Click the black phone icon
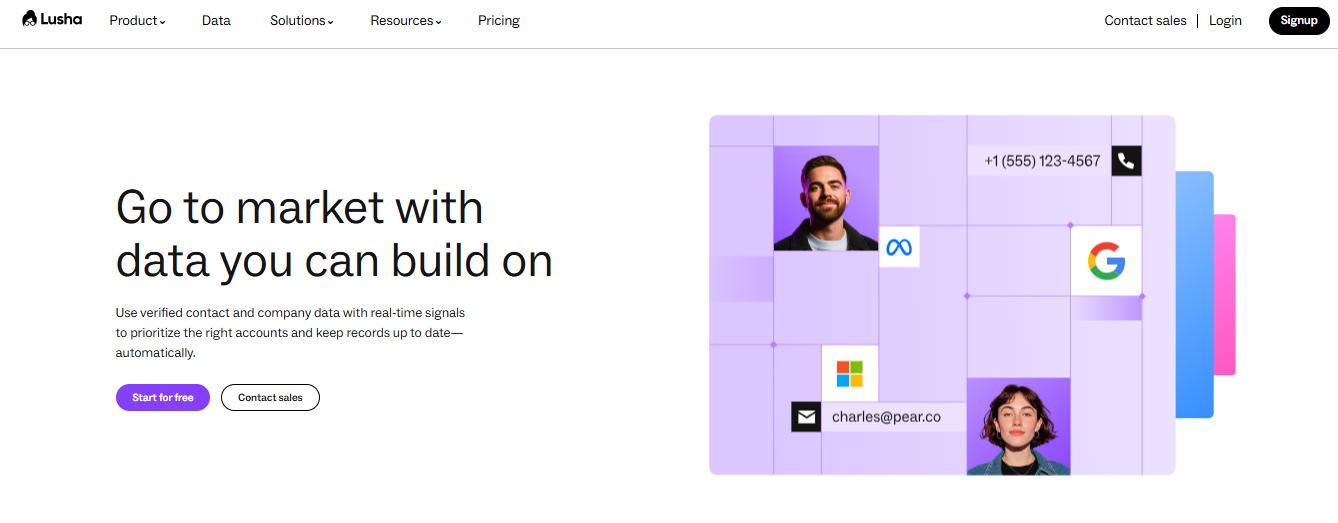This screenshot has width=1338, height=523. (1126, 160)
